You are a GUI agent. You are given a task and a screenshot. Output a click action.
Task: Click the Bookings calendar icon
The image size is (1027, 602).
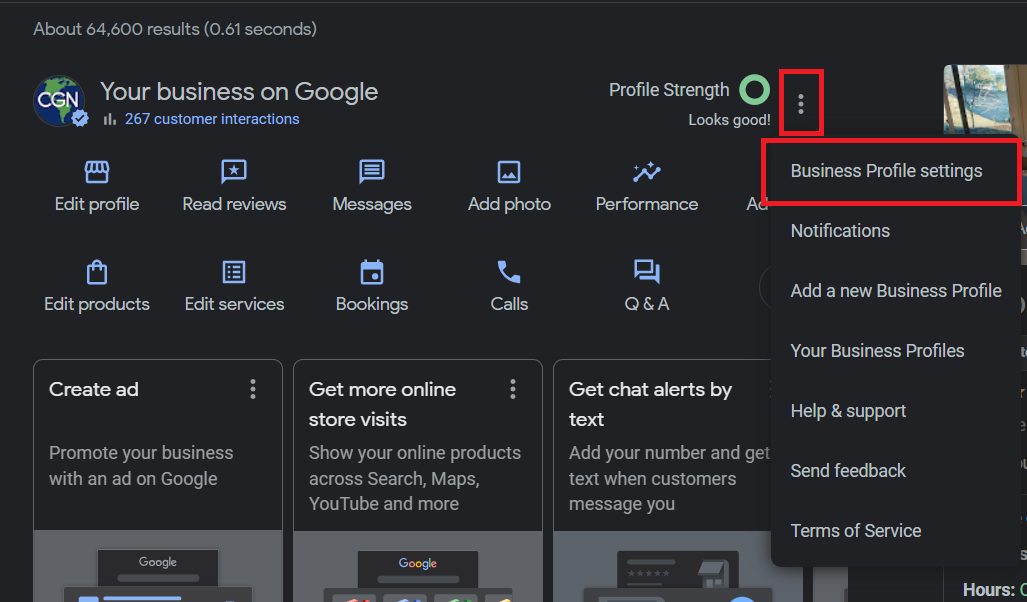[x=372, y=272]
